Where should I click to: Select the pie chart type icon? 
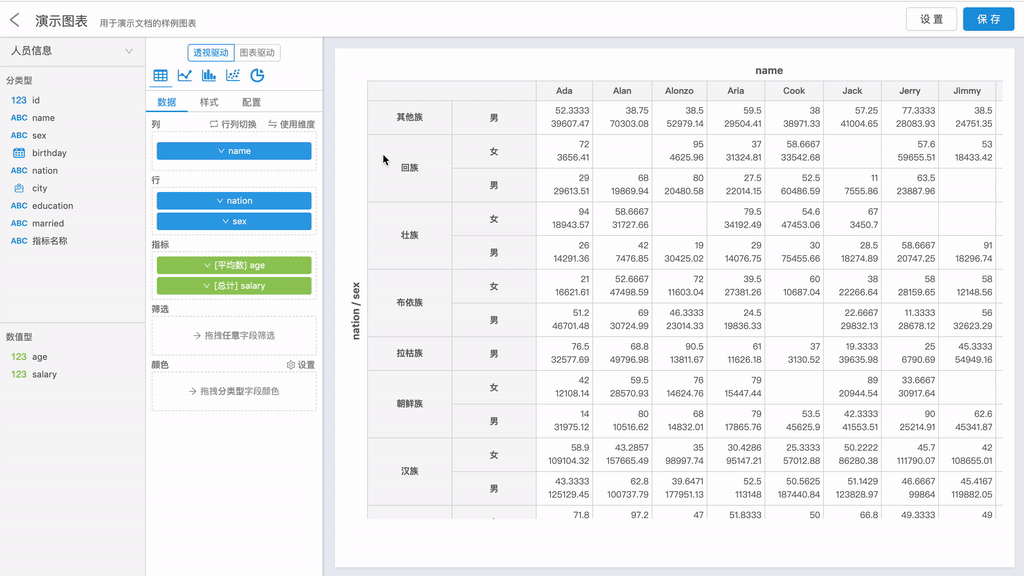[x=257, y=76]
